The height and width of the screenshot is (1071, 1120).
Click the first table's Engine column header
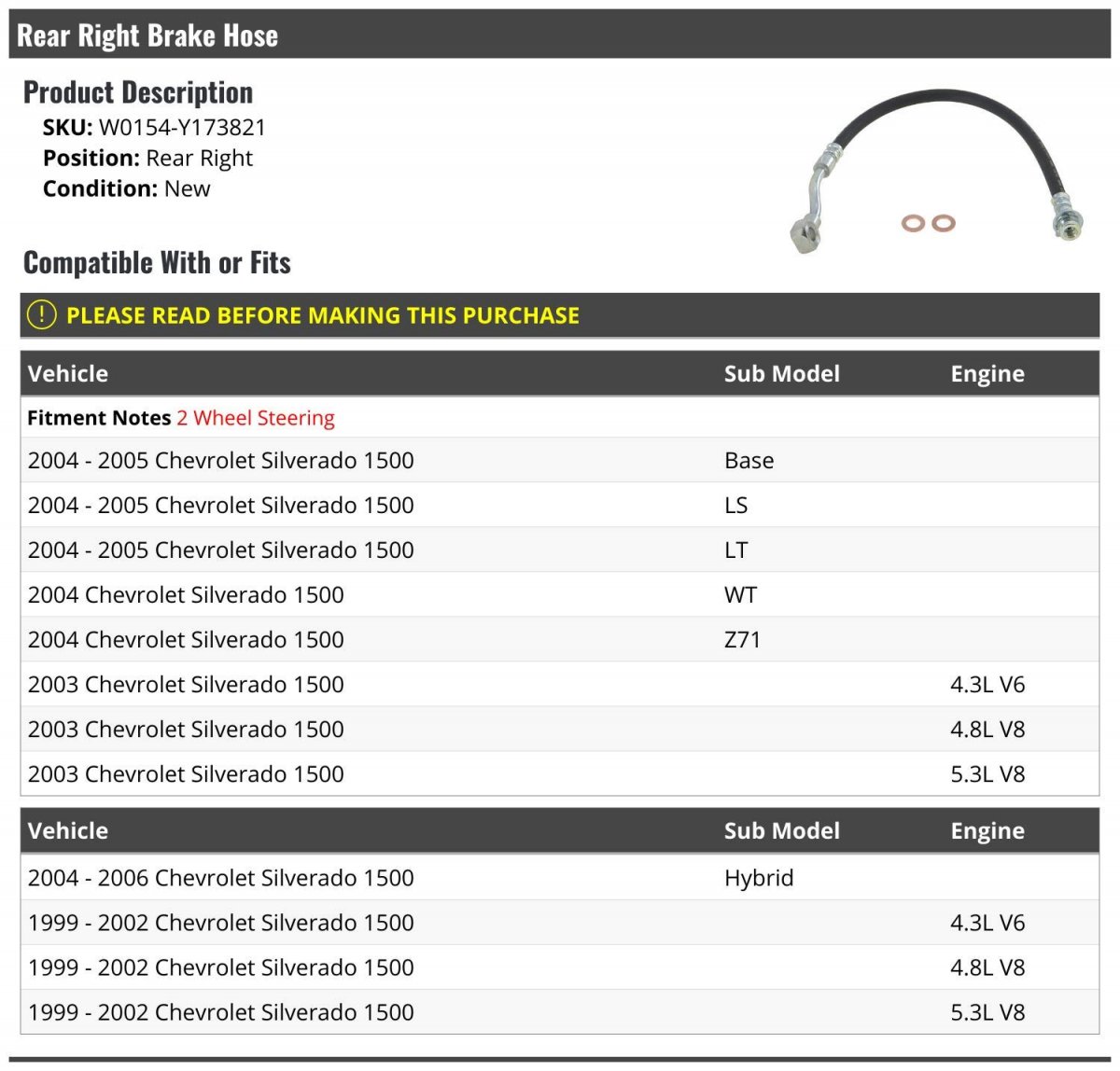pyautogui.click(x=987, y=374)
